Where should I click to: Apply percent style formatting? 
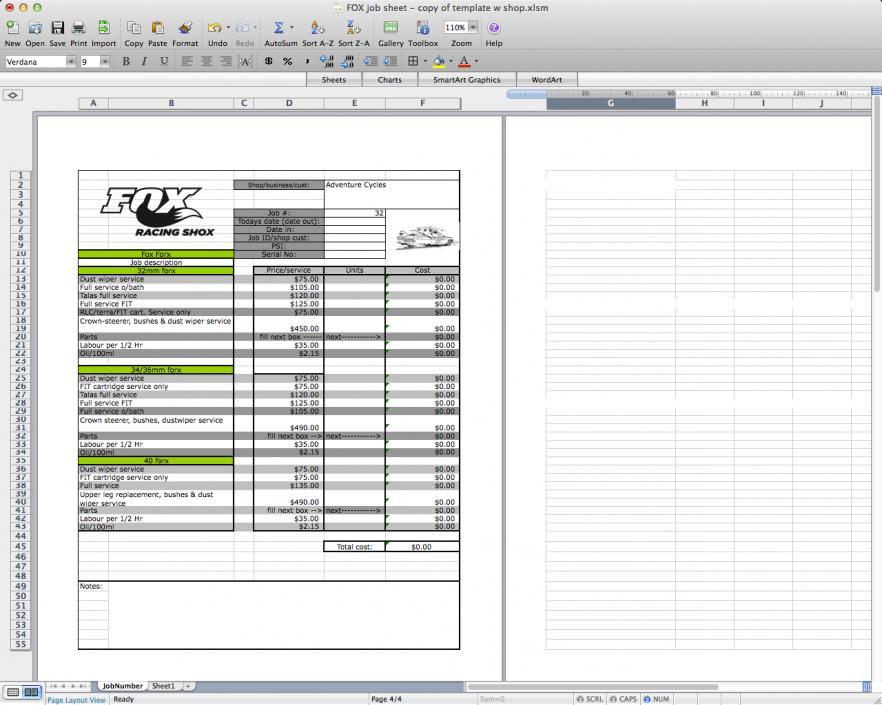coord(287,61)
